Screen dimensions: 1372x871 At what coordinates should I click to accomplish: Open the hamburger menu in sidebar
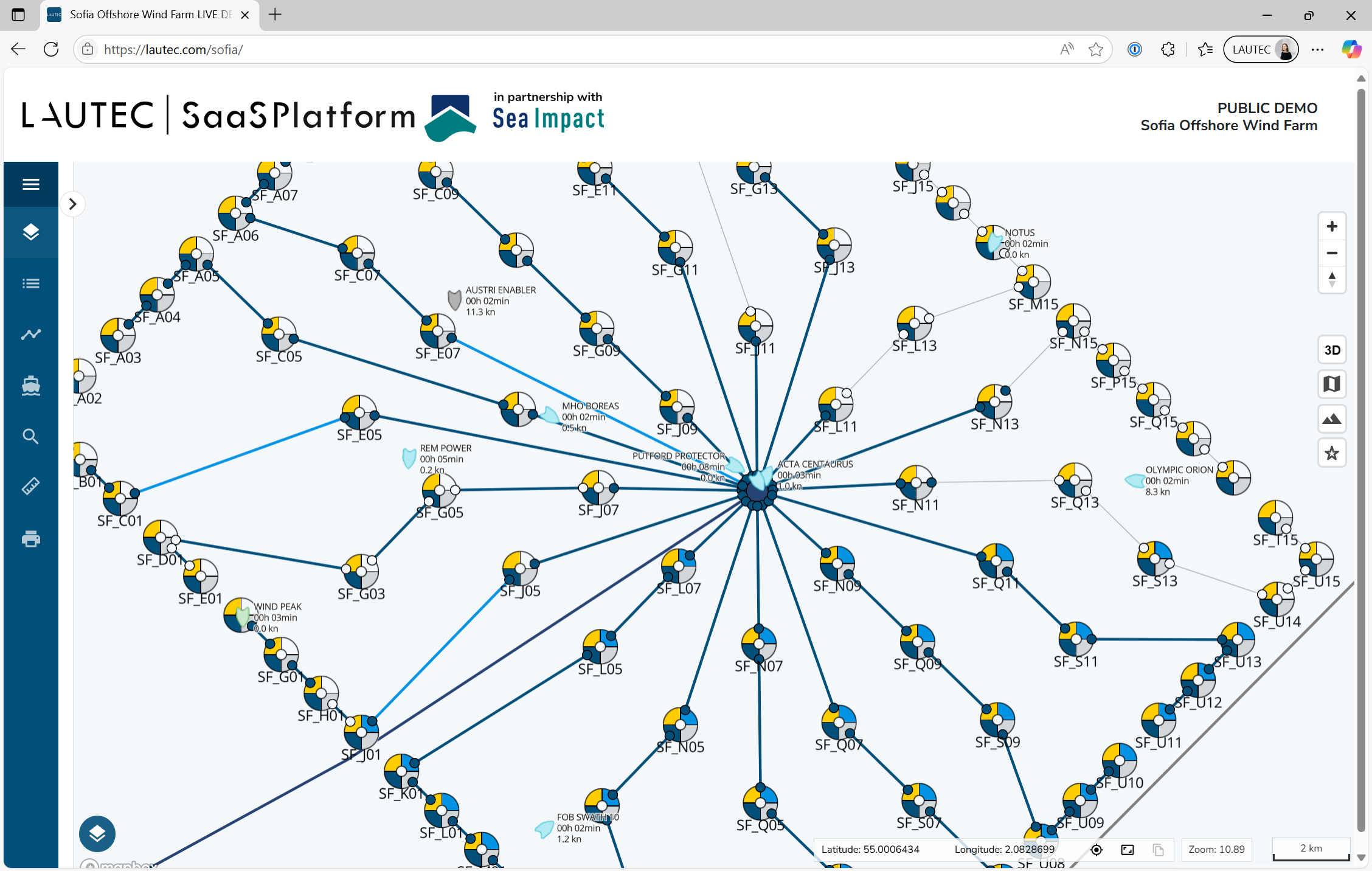[x=31, y=184]
